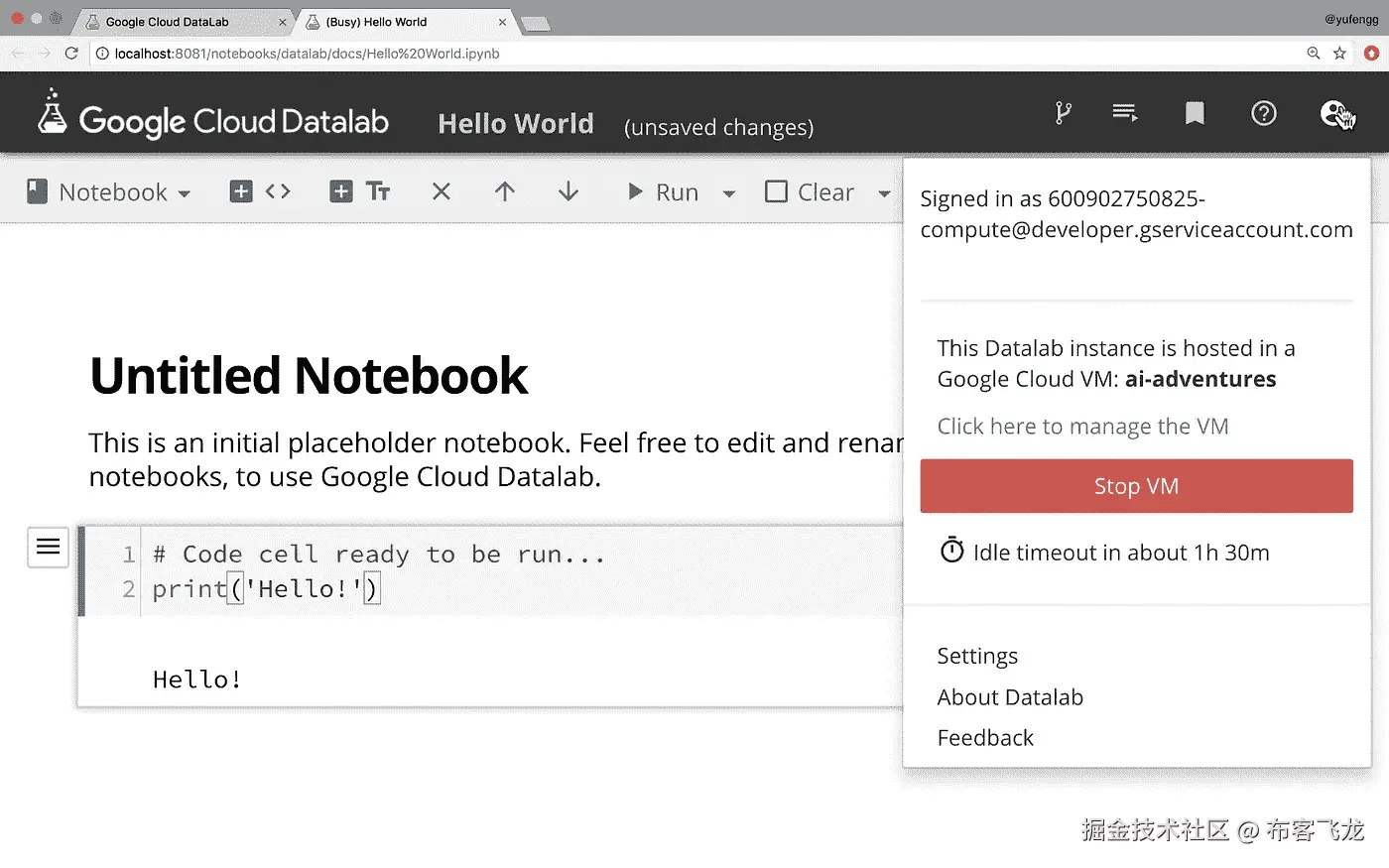1389x868 pixels.
Task: Click the browser zoom magnifier icon
Action: point(1313,54)
